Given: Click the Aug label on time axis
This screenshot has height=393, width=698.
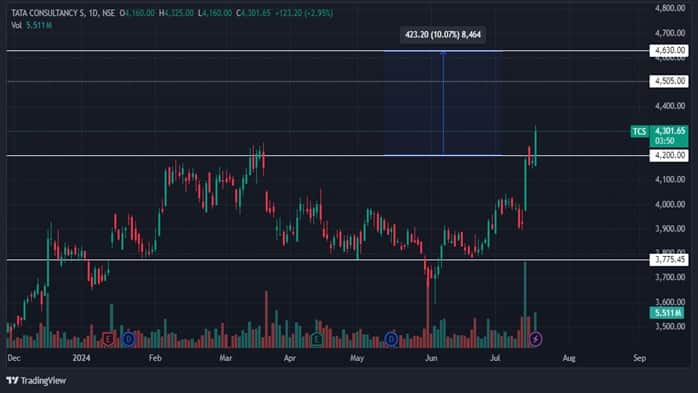Looking at the screenshot, I should click(x=569, y=358).
